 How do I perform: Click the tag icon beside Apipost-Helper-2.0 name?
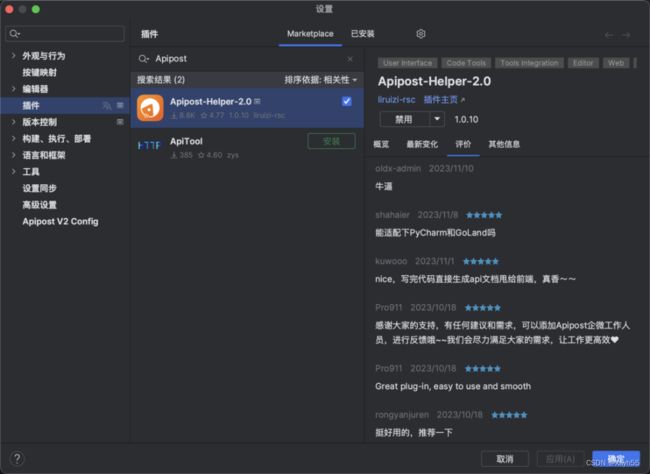[x=257, y=101]
